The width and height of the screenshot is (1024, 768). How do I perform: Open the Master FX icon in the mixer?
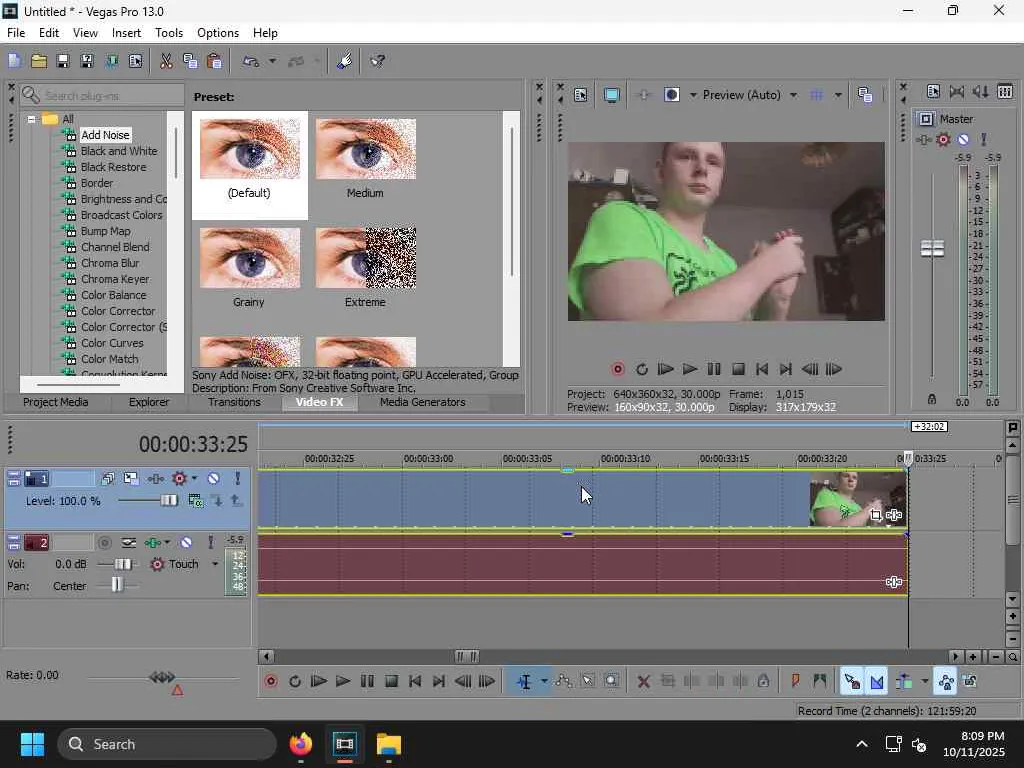(943, 140)
